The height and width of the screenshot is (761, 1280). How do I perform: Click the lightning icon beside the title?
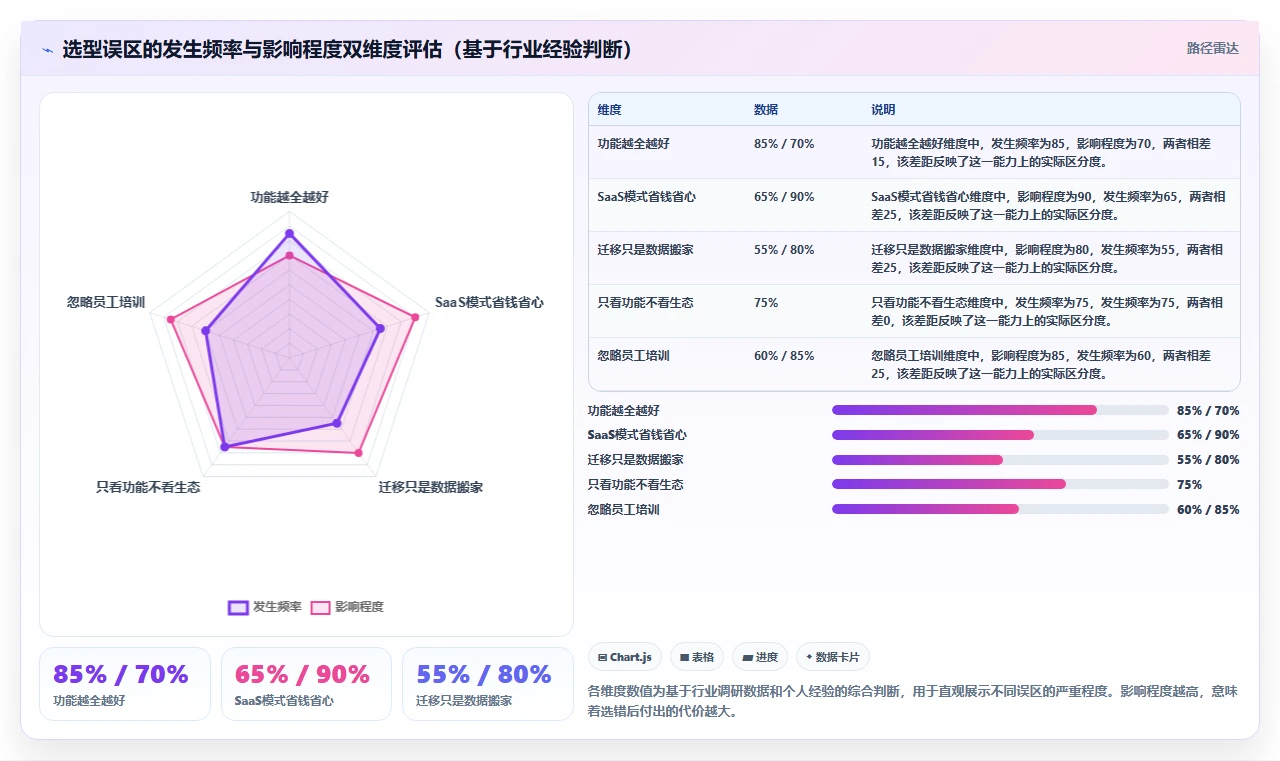click(x=48, y=50)
